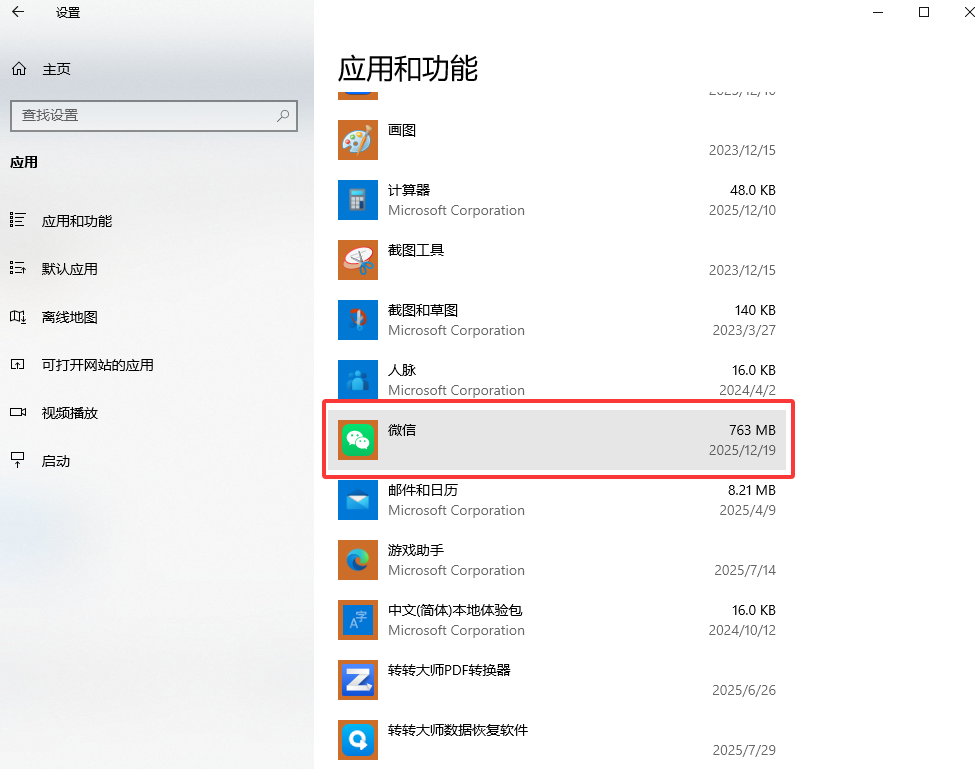
Task: Click the 画图 paint palette icon
Action: click(357, 140)
